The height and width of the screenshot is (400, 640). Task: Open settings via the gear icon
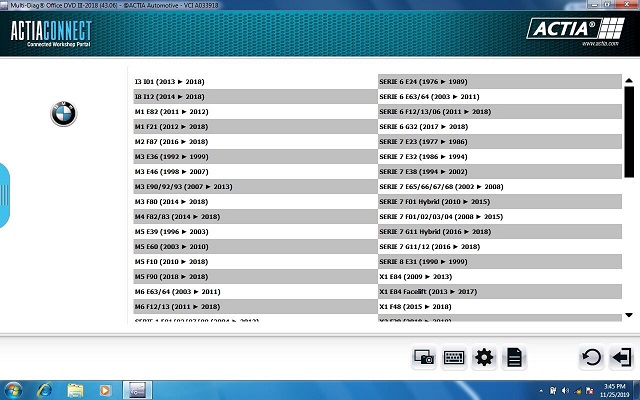point(484,358)
